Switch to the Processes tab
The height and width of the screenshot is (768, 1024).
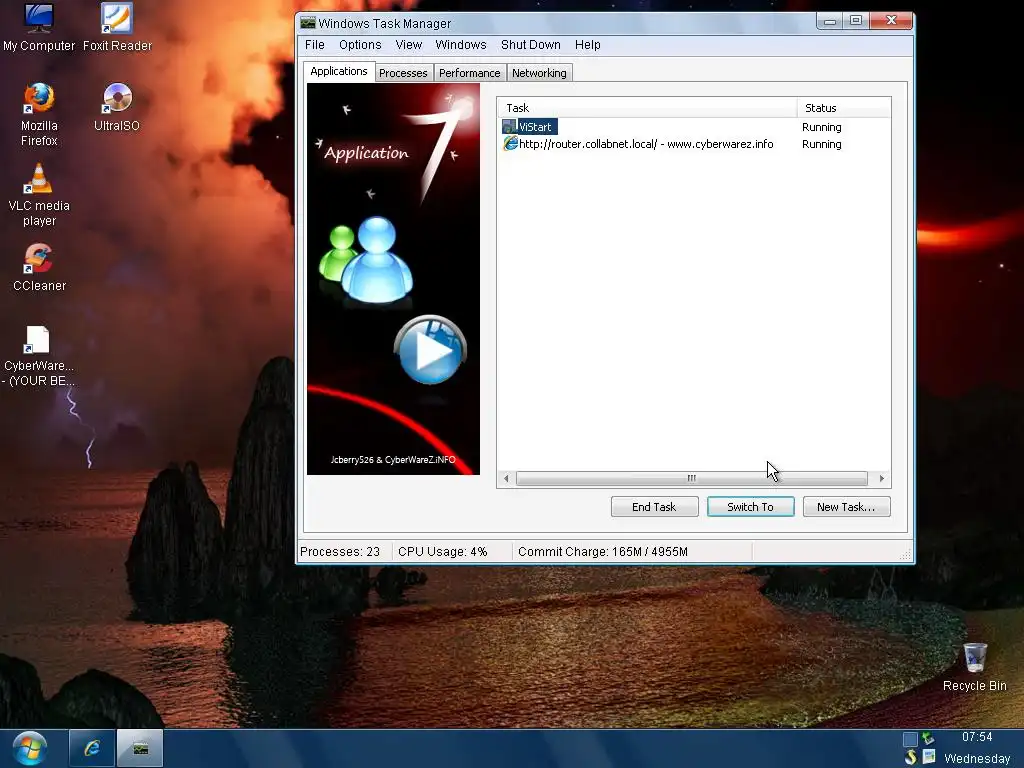(x=403, y=73)
